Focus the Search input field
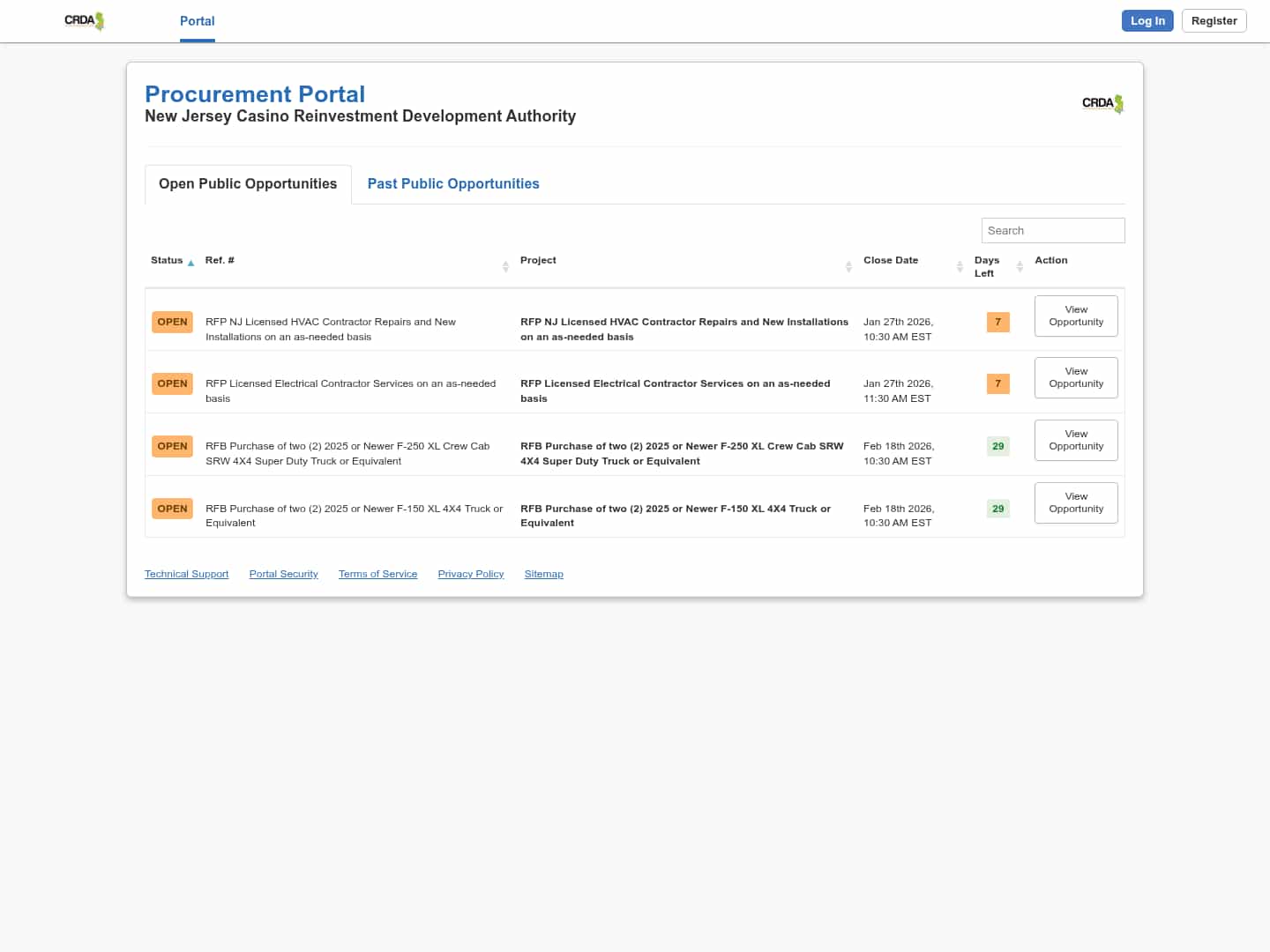Screen dimensions: 1270x952 tap(1053, 230)
